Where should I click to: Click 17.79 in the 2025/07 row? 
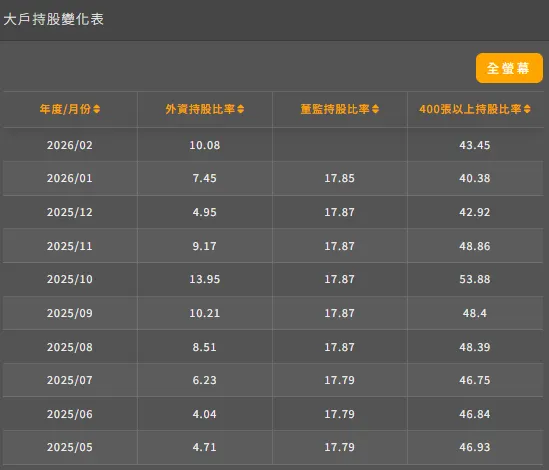[x=339, y=380]
